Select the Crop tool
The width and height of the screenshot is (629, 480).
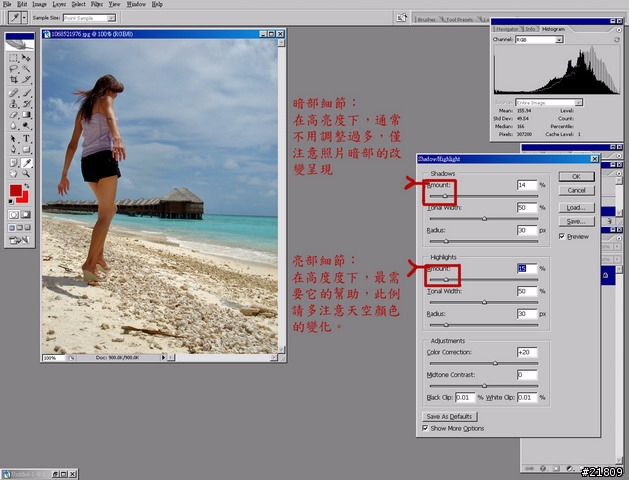pyautogui.click(x=14, y=79)
